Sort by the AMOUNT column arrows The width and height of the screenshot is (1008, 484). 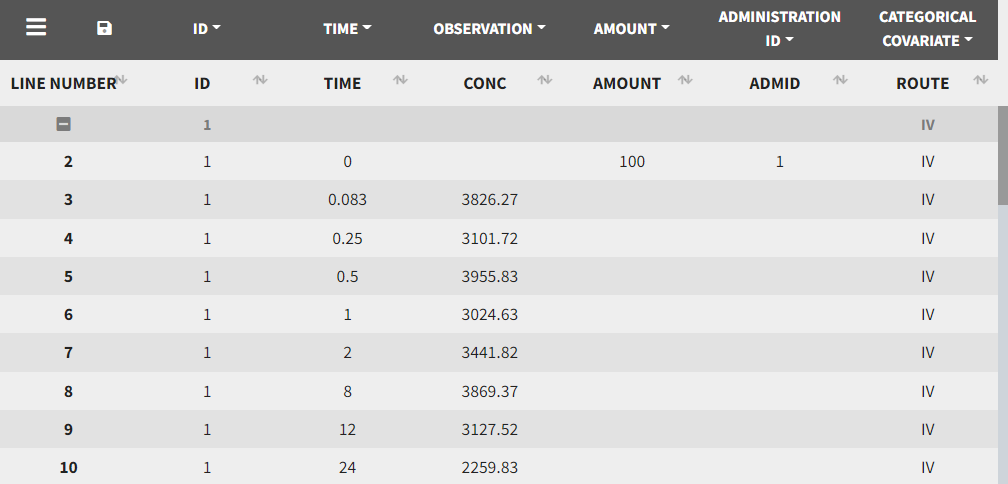coord(685,79)
